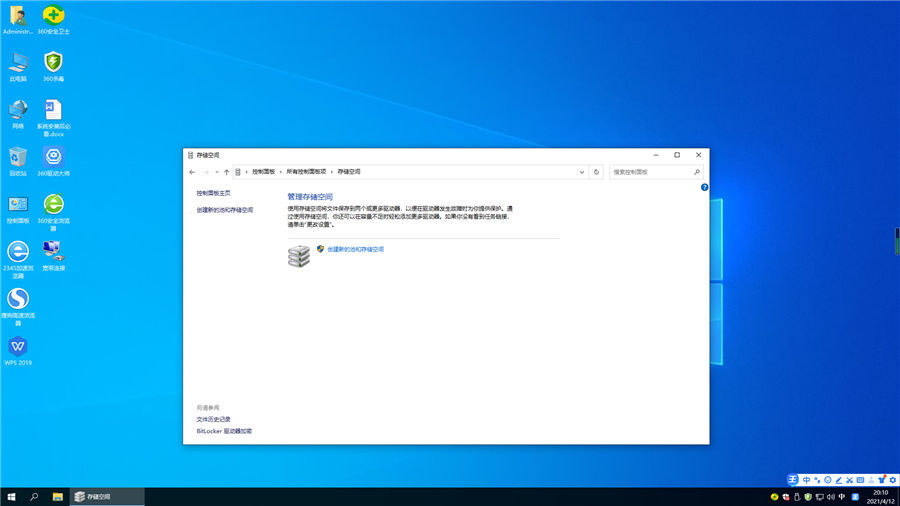Image resolution: width=900 pixels, height=506 pixels.
Task: Expand the chevron after 控制面板 breadcrumb
Action: [281, 172]
